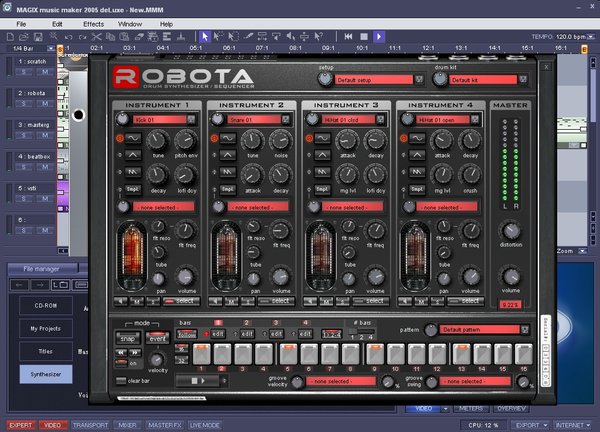
Task: Click the speaker preview tool icon
Action: point(291,37)
